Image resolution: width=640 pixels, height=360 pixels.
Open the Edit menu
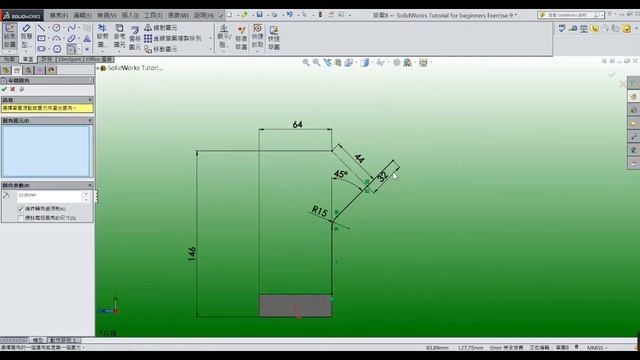82,16
